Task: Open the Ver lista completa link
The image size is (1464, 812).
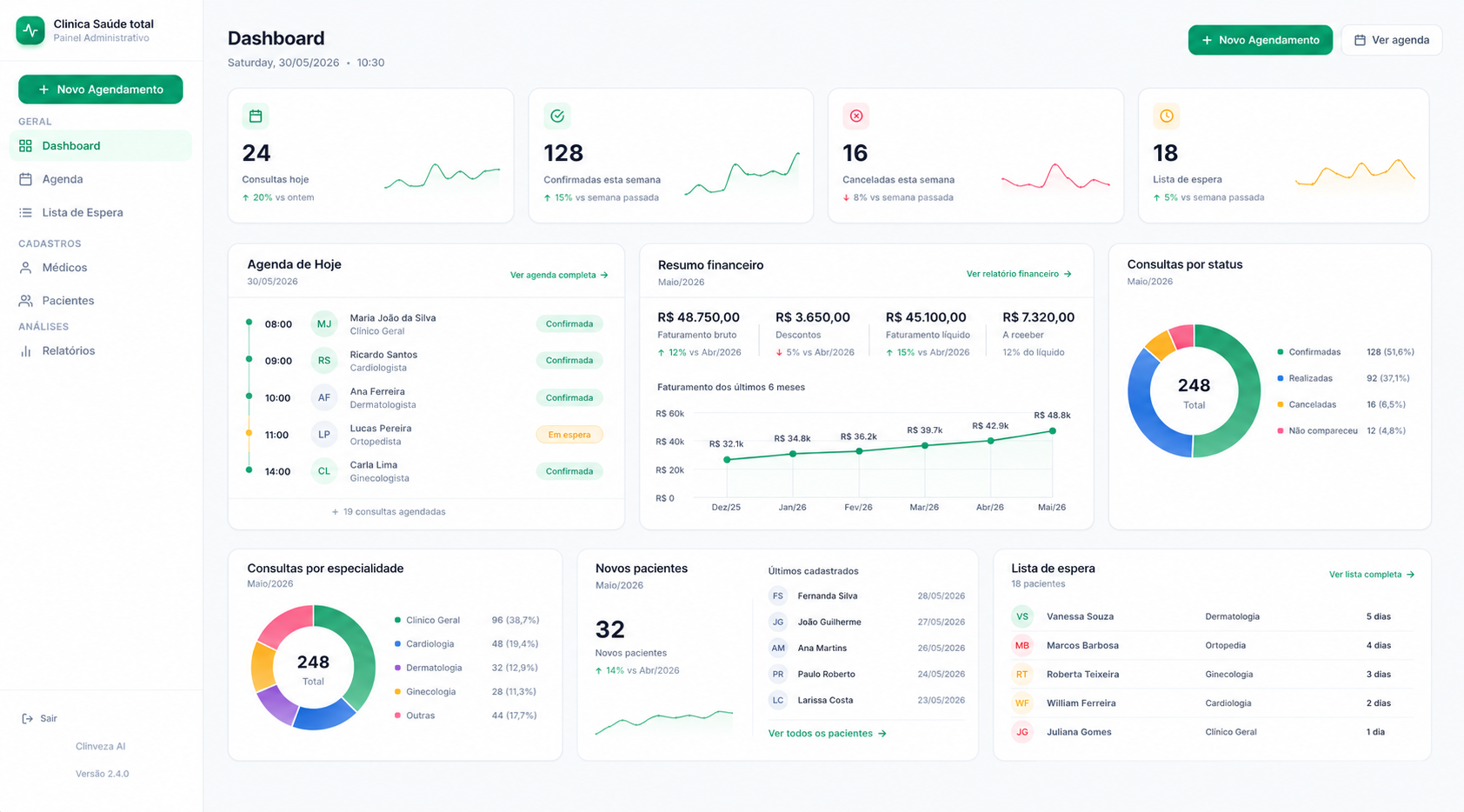Action: point(1372,575)
